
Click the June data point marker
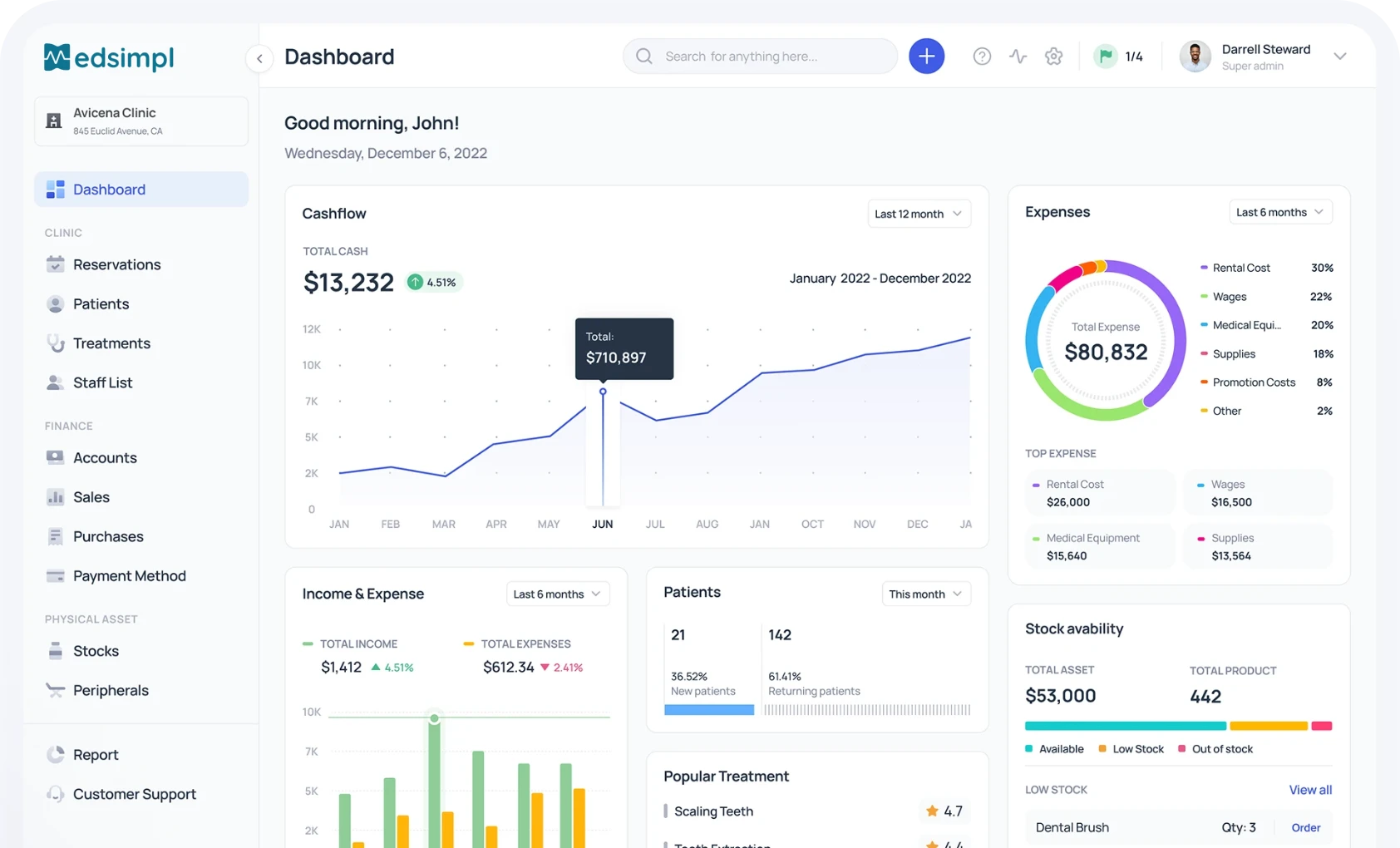coord(603,392)
